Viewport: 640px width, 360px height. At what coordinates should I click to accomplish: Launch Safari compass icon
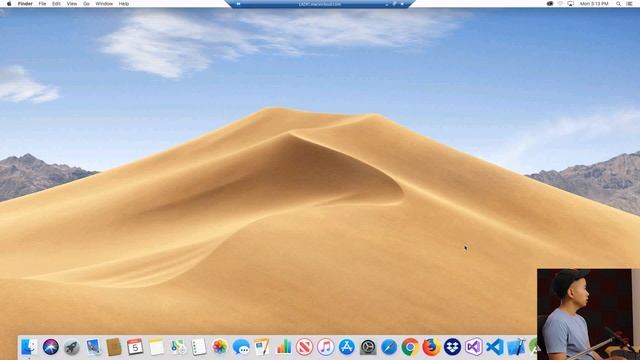pos(389,347)
